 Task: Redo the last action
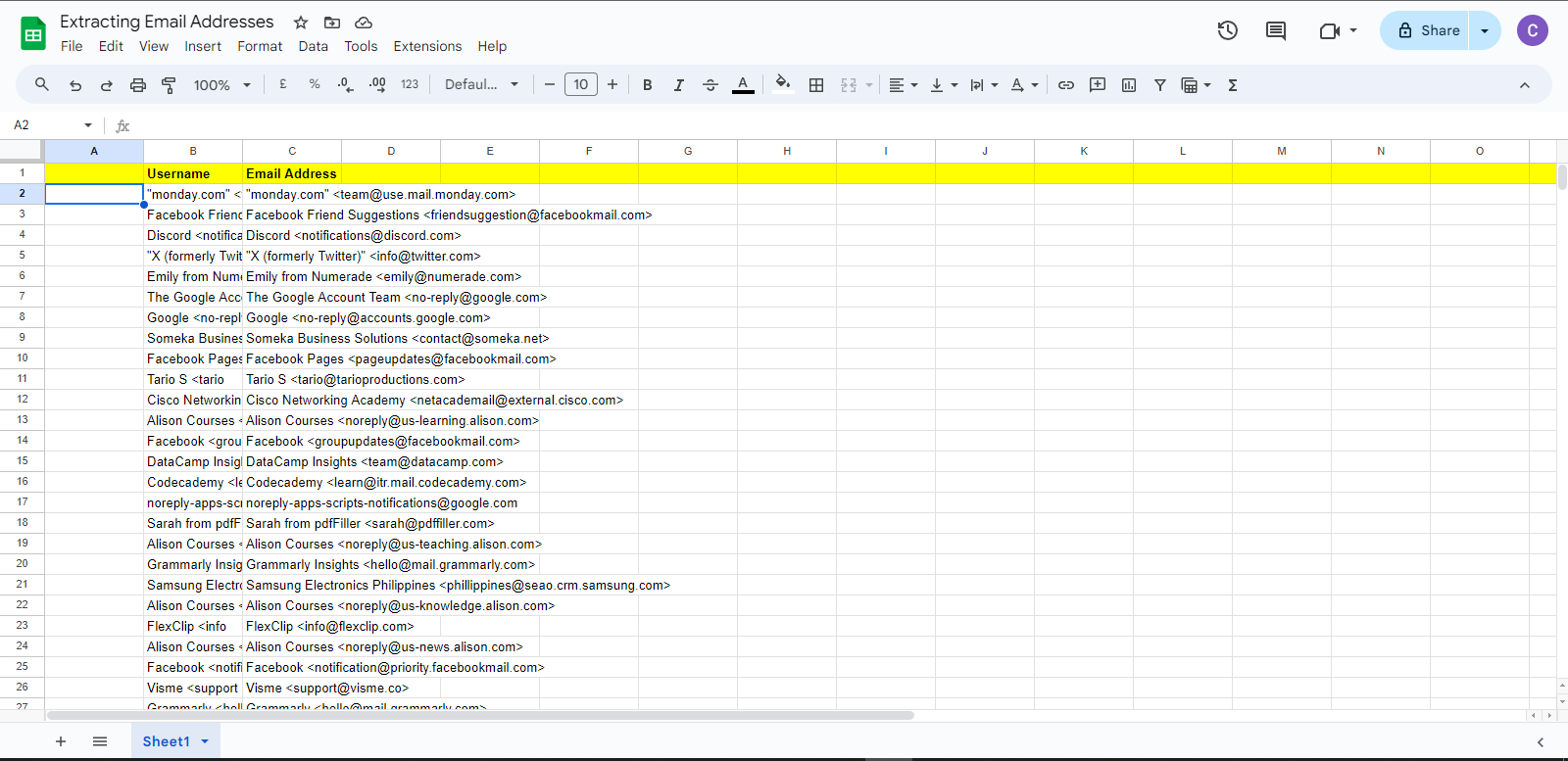click(106, 85)
